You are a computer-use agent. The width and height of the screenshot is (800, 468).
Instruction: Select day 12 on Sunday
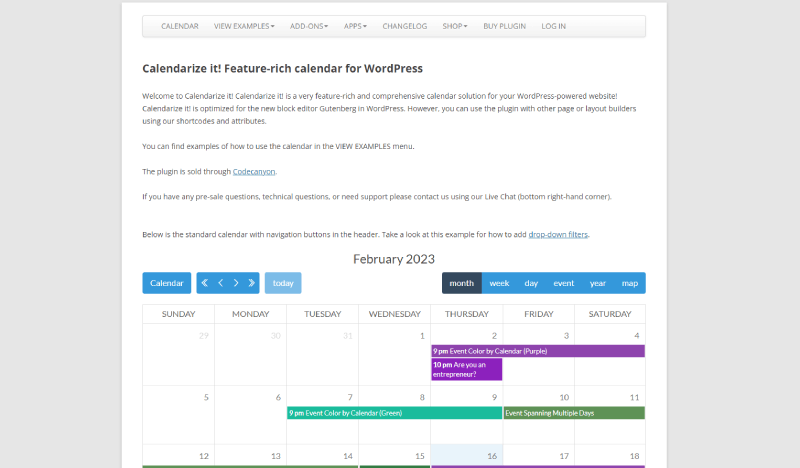point(179,456)
